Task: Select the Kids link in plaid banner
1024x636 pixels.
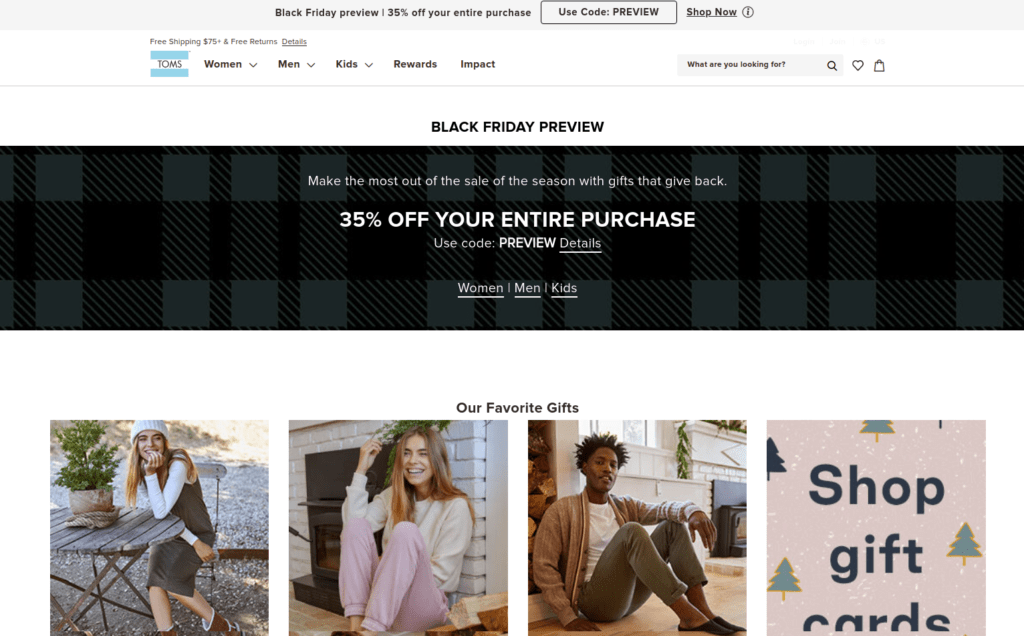Action: pyautogui.click(x=564, y=288)
